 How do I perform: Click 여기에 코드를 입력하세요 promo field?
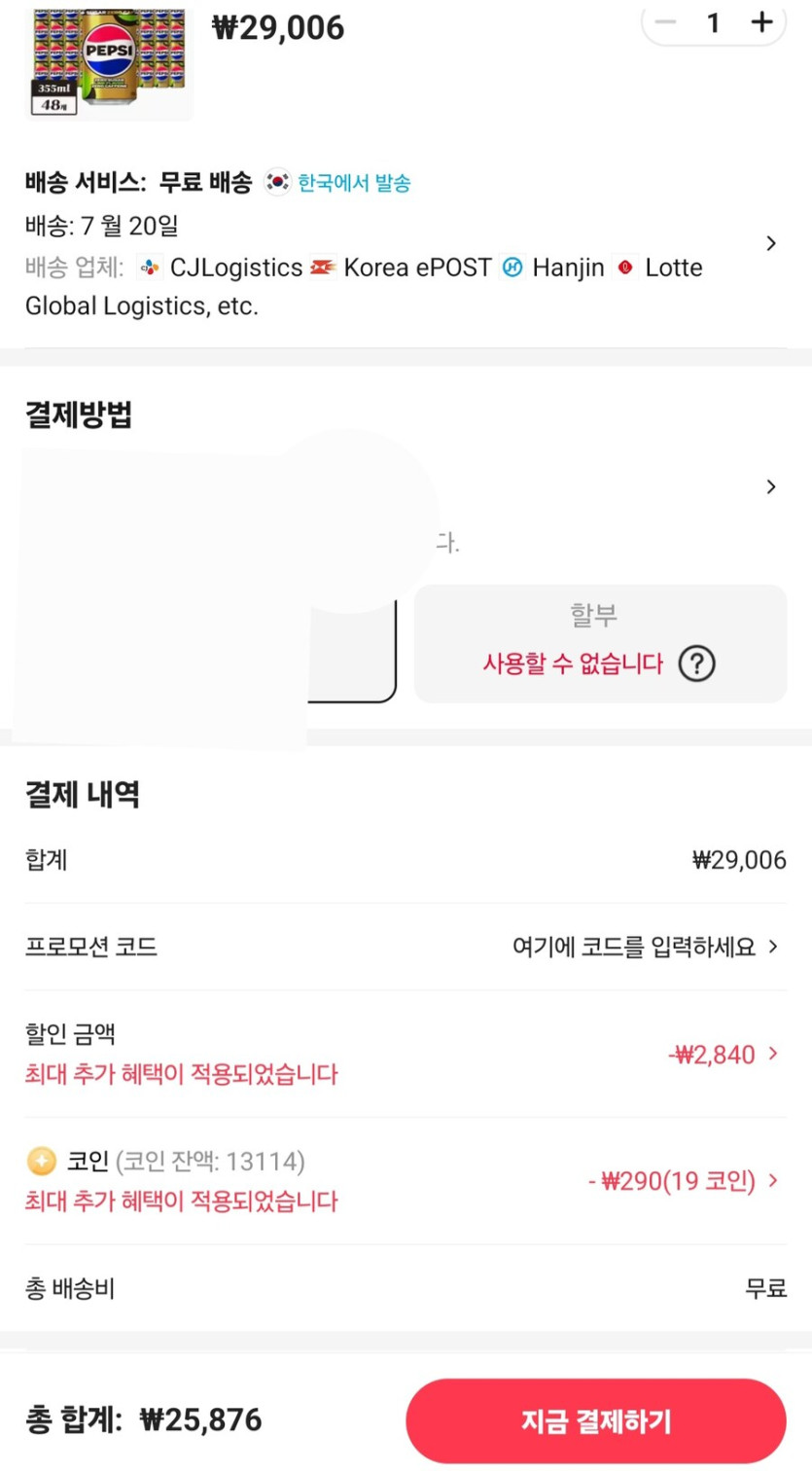tap(633, 947)
